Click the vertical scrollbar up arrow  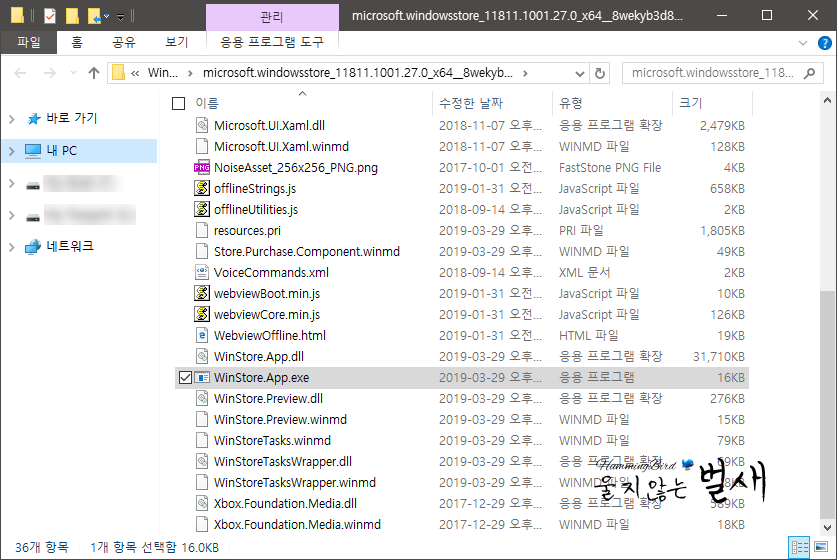pos(827,100)
